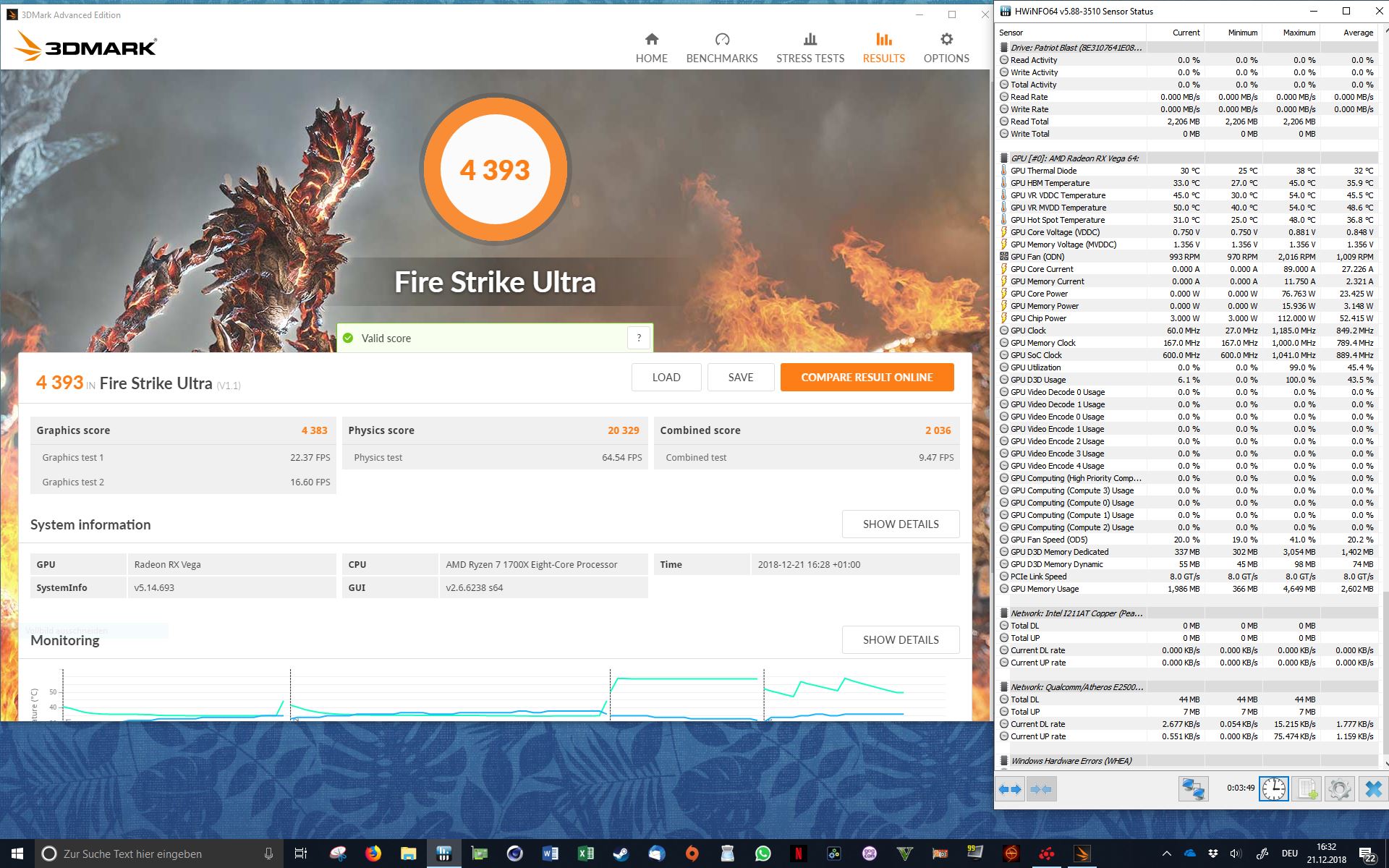Close sensors with the blue X button
The image size is (1389, 868).
1372,788
